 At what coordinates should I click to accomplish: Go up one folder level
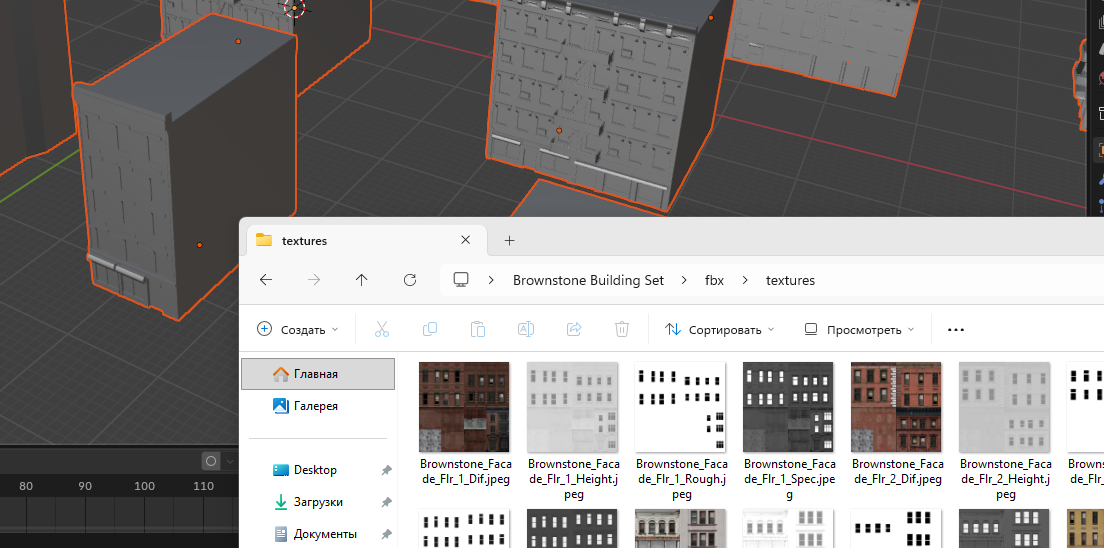pyautogui.click(x=362, y=280)
